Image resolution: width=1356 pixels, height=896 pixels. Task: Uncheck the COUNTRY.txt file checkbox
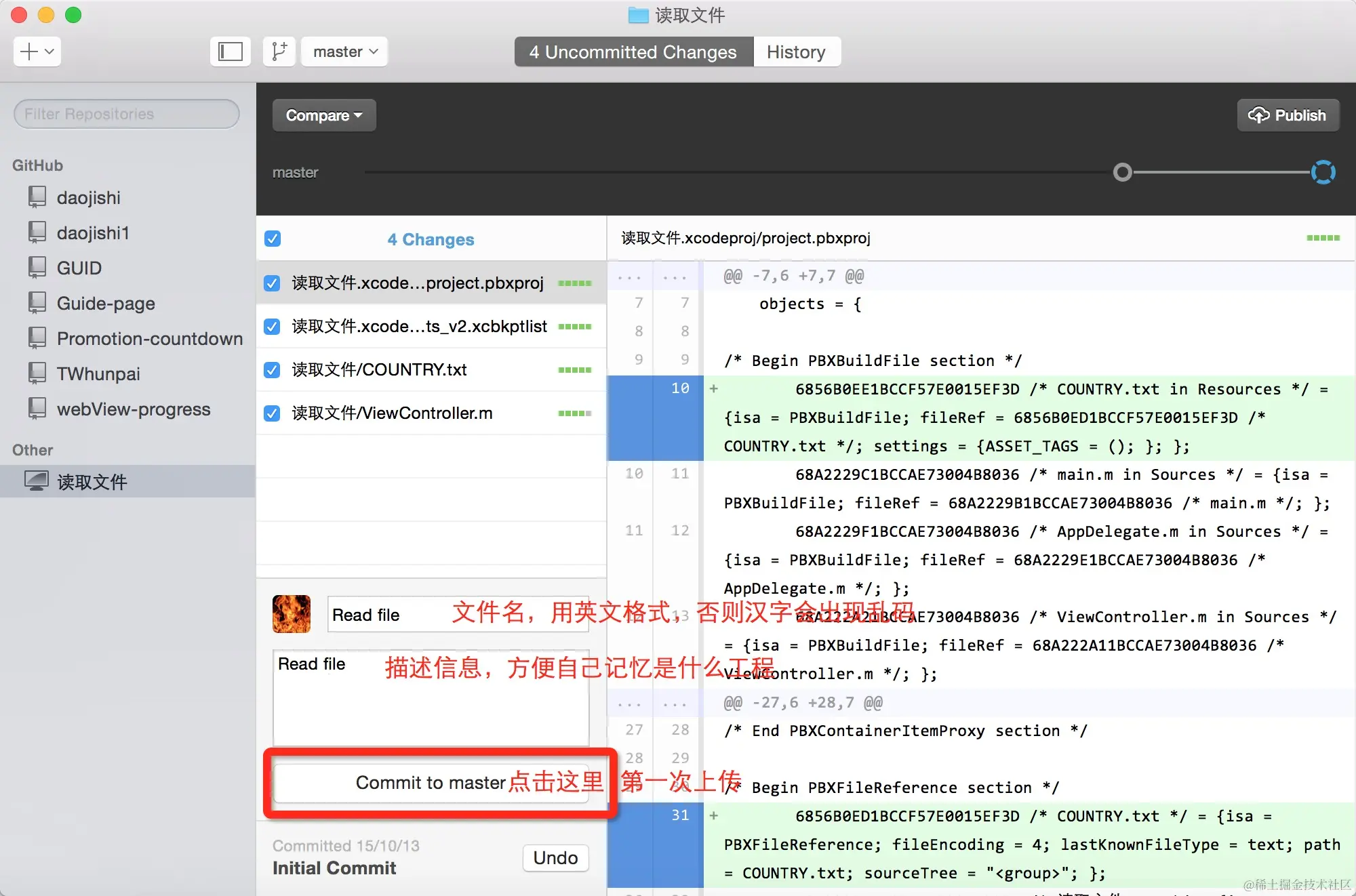(x=273, y=369)
